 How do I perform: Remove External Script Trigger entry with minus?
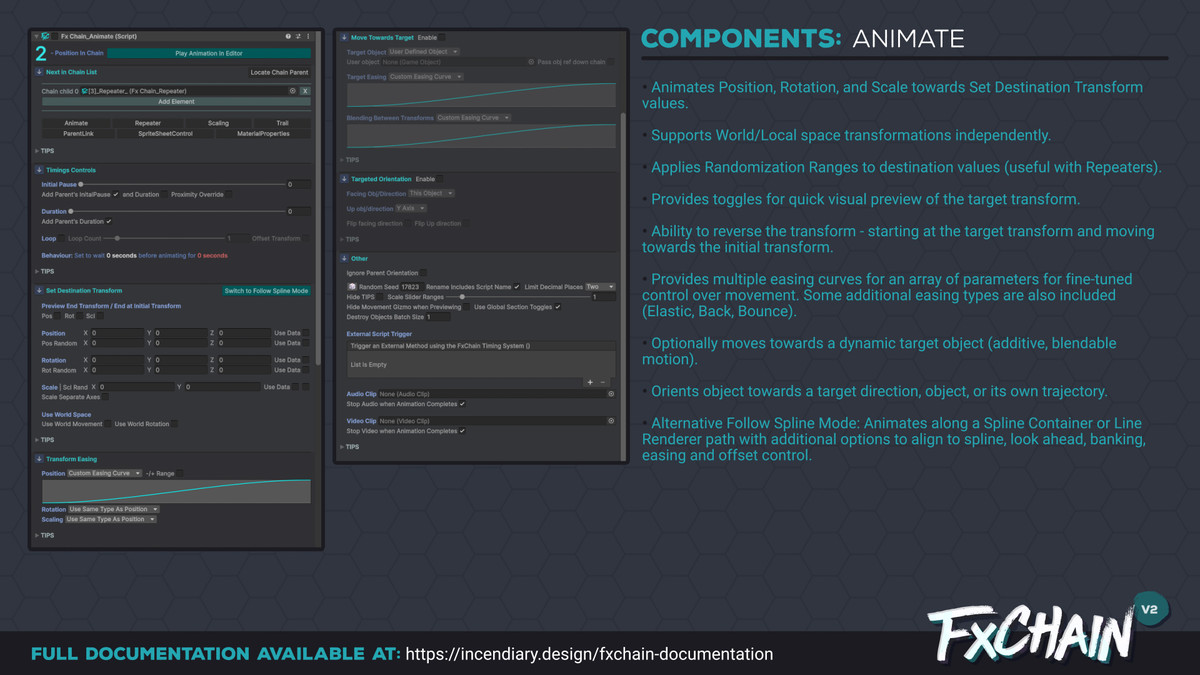[x=602, y=382]
